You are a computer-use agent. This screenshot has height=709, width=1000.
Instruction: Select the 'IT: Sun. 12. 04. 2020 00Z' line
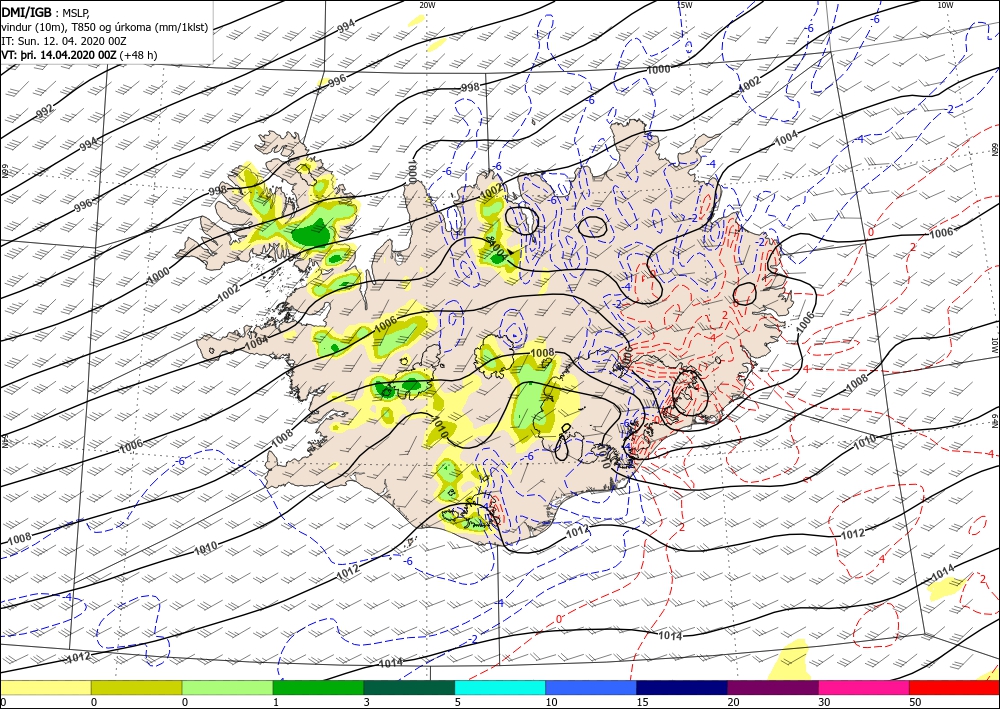tap(64, 41)
